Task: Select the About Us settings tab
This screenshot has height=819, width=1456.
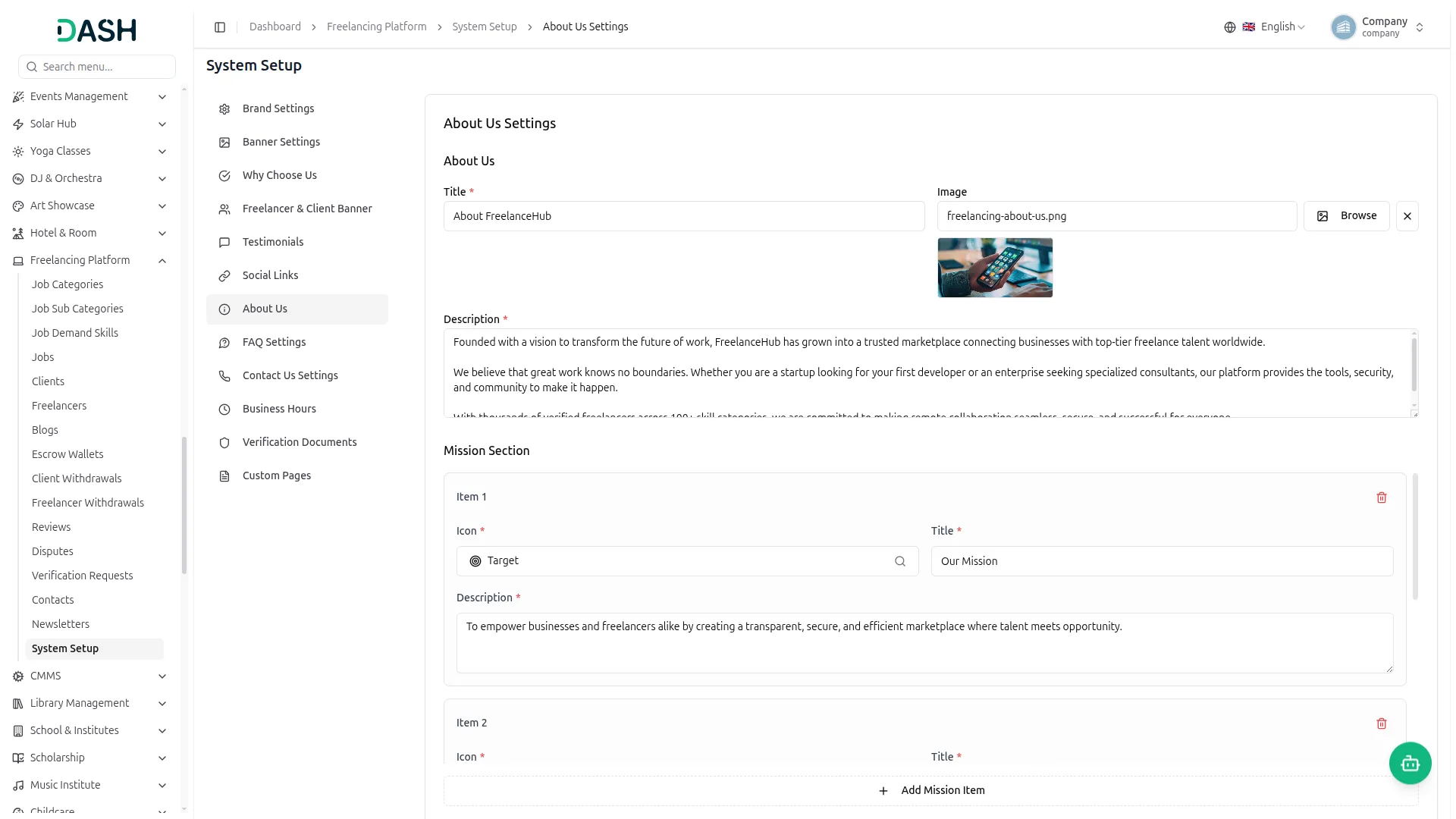Action: tap(297, 309)
